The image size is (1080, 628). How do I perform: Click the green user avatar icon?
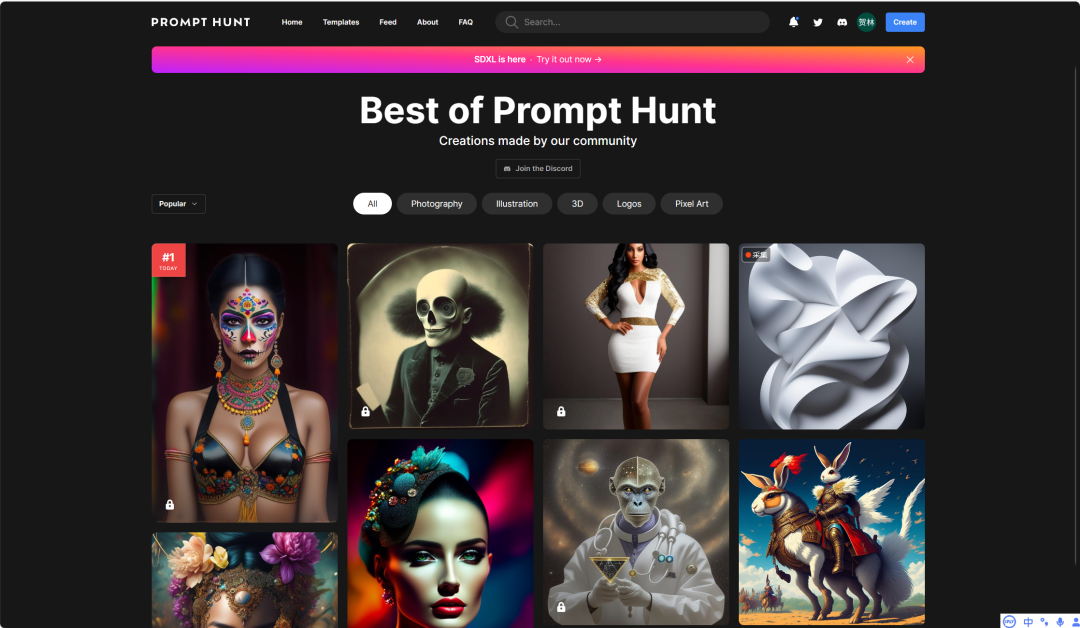[866, 22]
